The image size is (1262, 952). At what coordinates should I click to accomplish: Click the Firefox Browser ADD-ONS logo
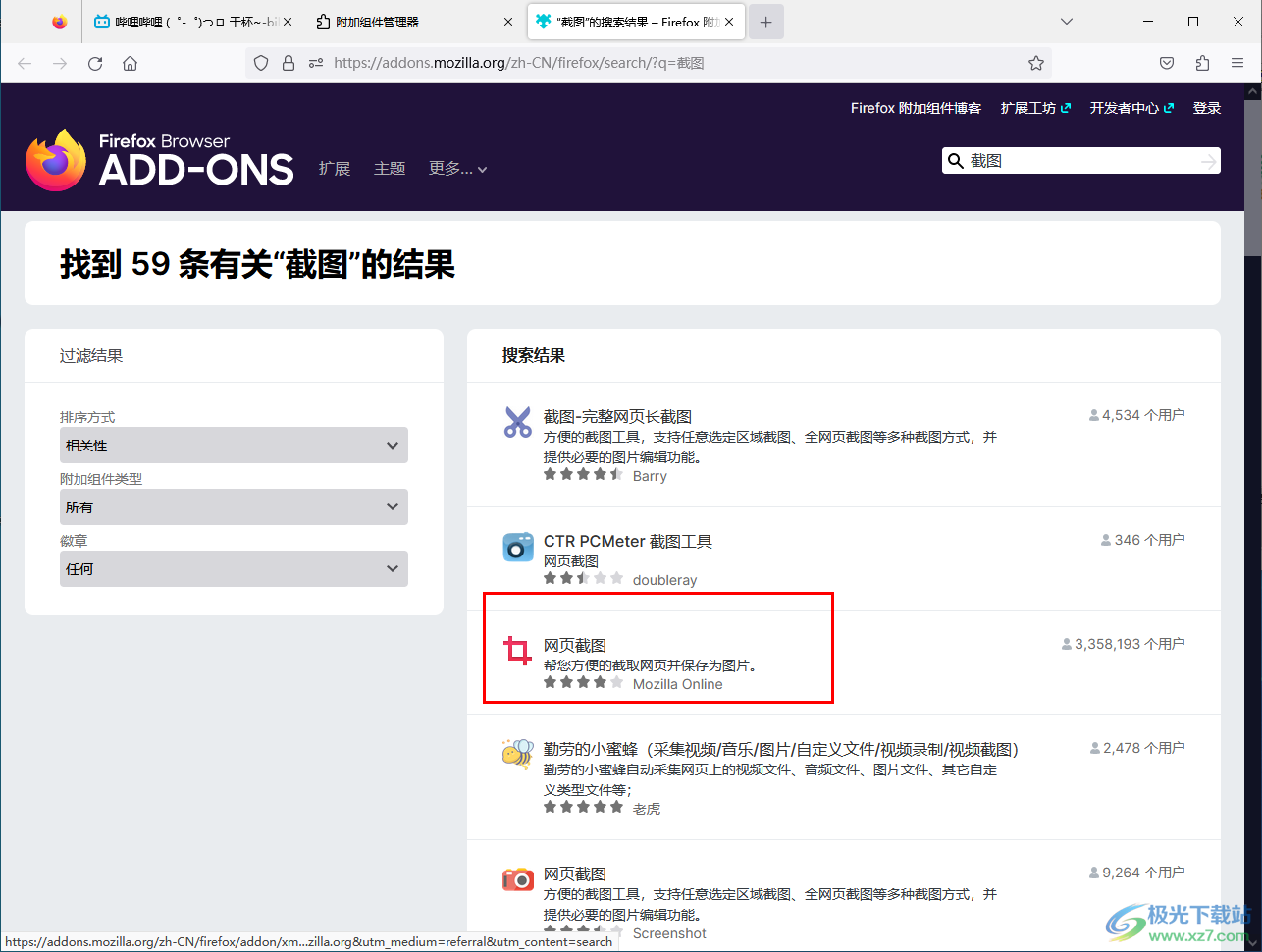pos(159,160)
